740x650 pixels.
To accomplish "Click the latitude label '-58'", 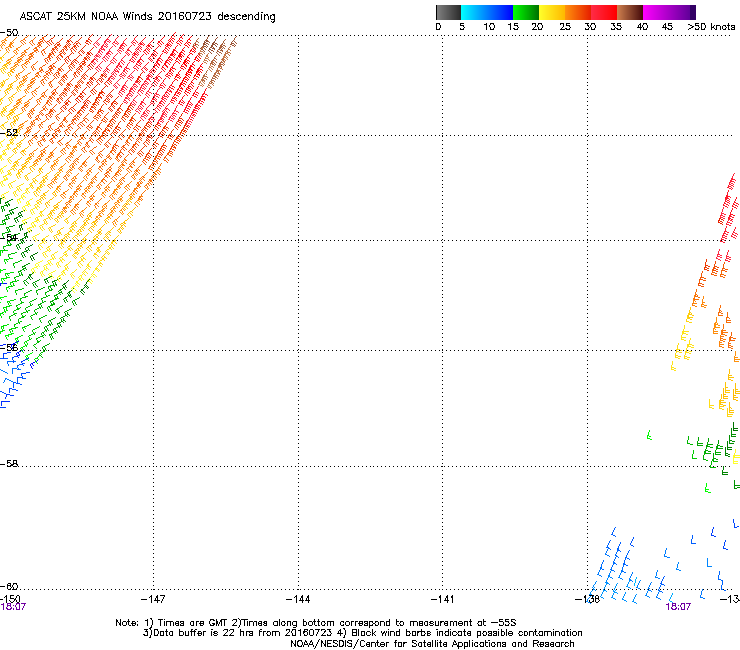I will tap(9, 464).
